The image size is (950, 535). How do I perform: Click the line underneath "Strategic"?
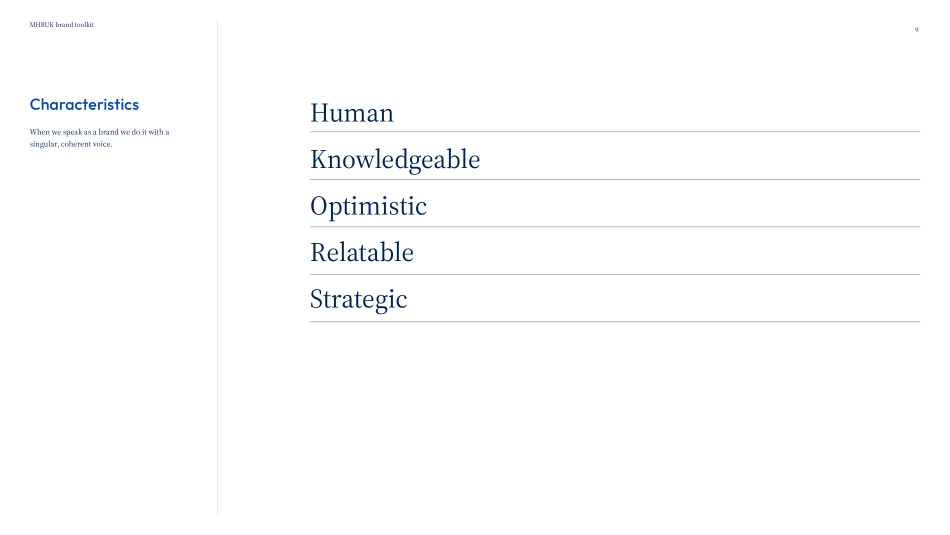(x=615, y=322)
